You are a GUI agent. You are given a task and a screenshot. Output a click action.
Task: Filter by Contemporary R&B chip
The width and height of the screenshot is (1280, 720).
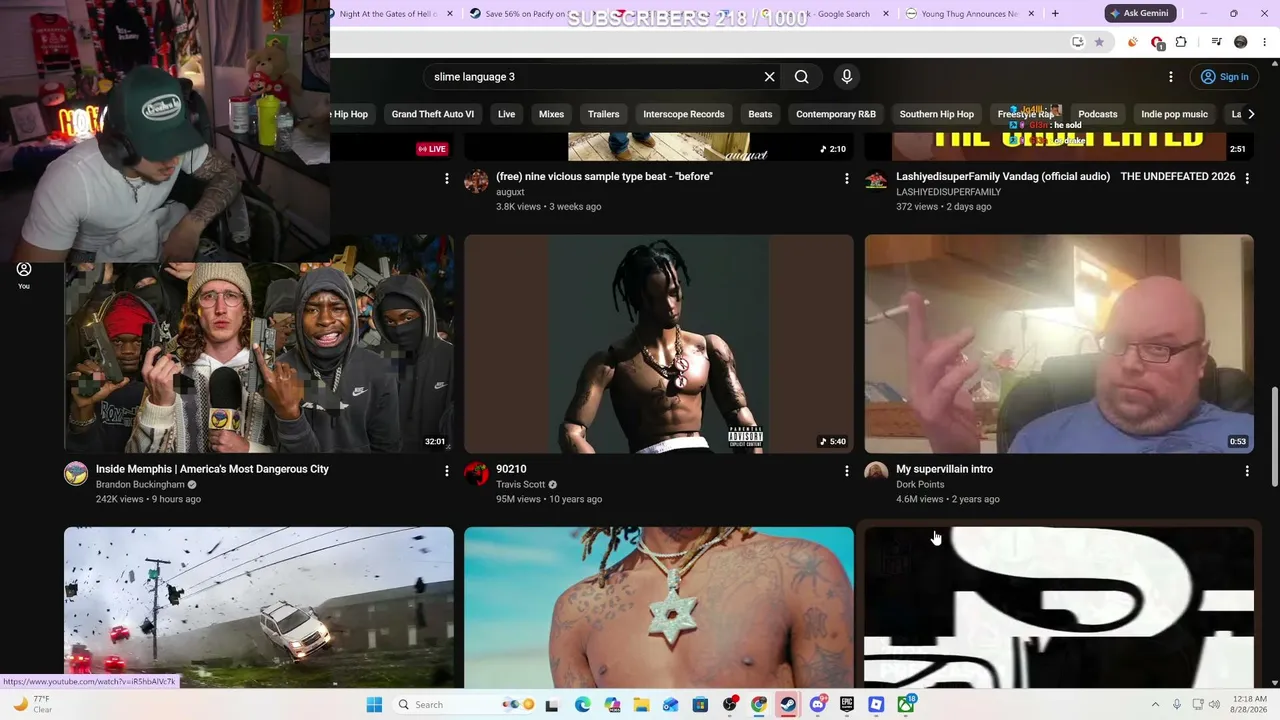[836, 114]
